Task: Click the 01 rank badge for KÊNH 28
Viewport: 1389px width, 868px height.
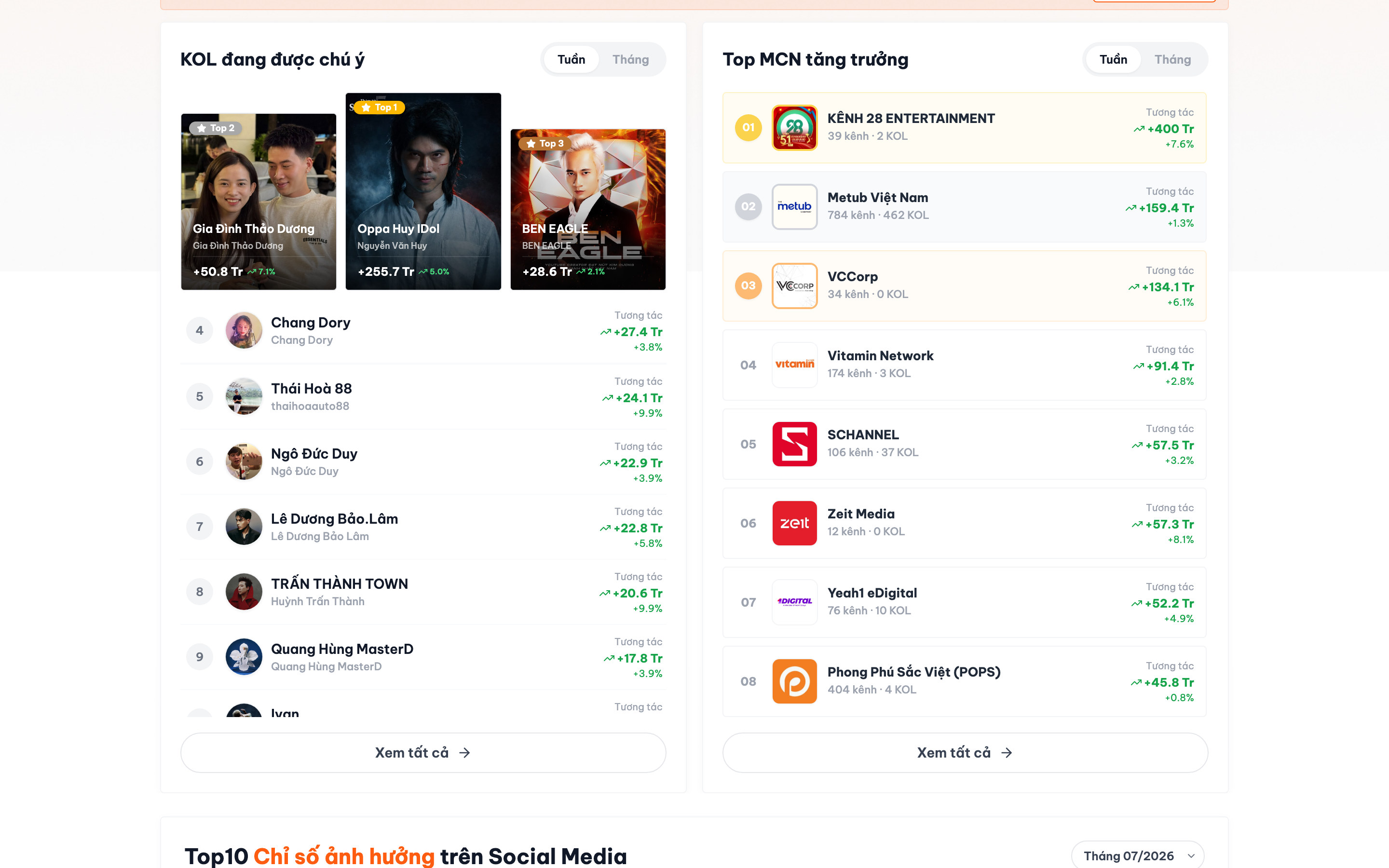Action: pyautogui.click(x=748, y=127)
